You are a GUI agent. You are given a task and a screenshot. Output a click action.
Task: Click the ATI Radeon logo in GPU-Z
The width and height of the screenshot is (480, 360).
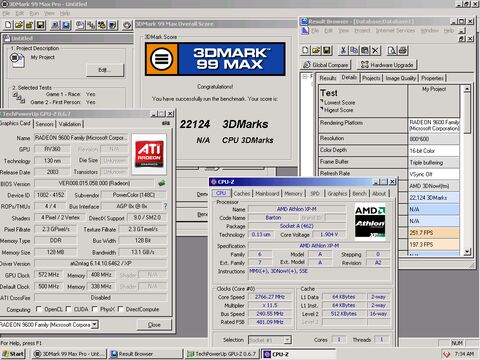point(149,154)
